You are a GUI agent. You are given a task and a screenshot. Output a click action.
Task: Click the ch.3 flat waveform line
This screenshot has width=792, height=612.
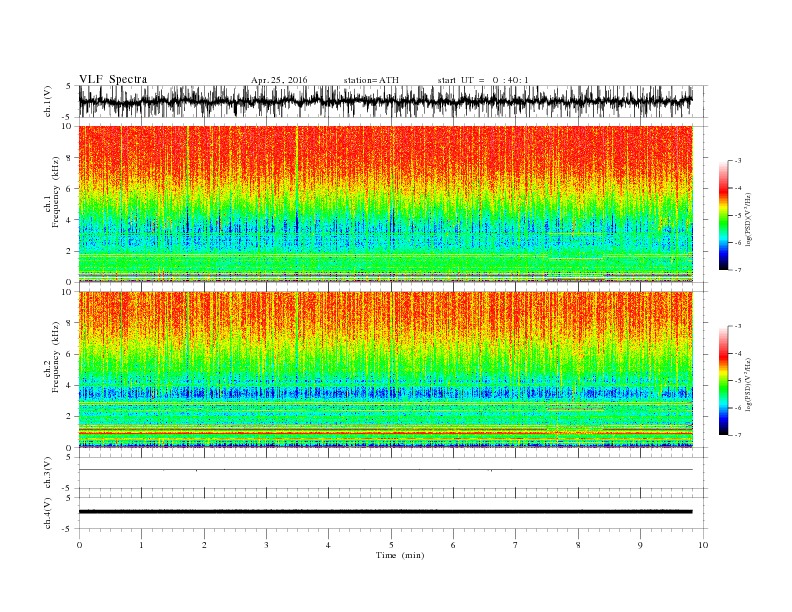tap(385, 470)
